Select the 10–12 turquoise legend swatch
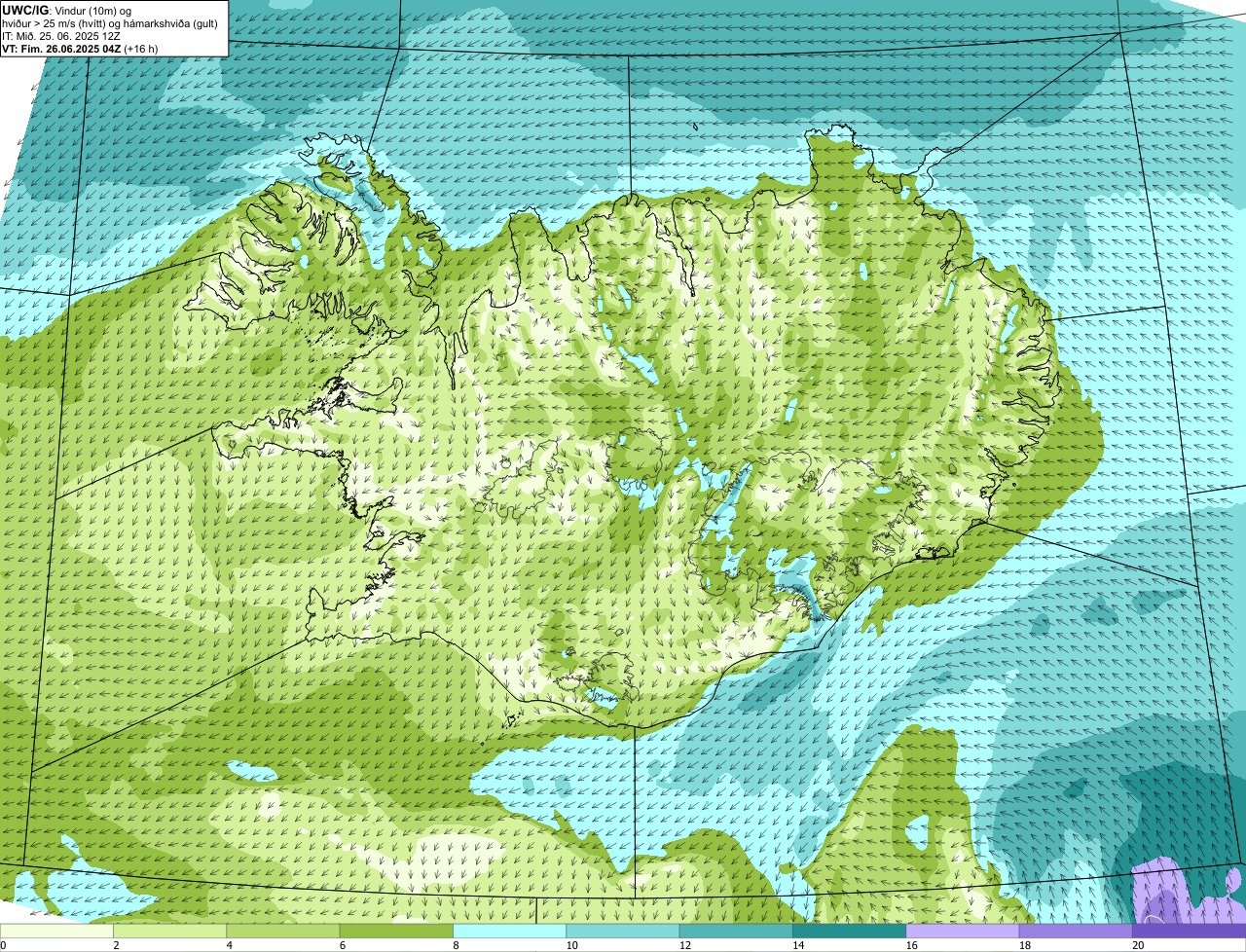This screenshot has height=952, width=1246. pyautogui.click(x=623, y=931)
